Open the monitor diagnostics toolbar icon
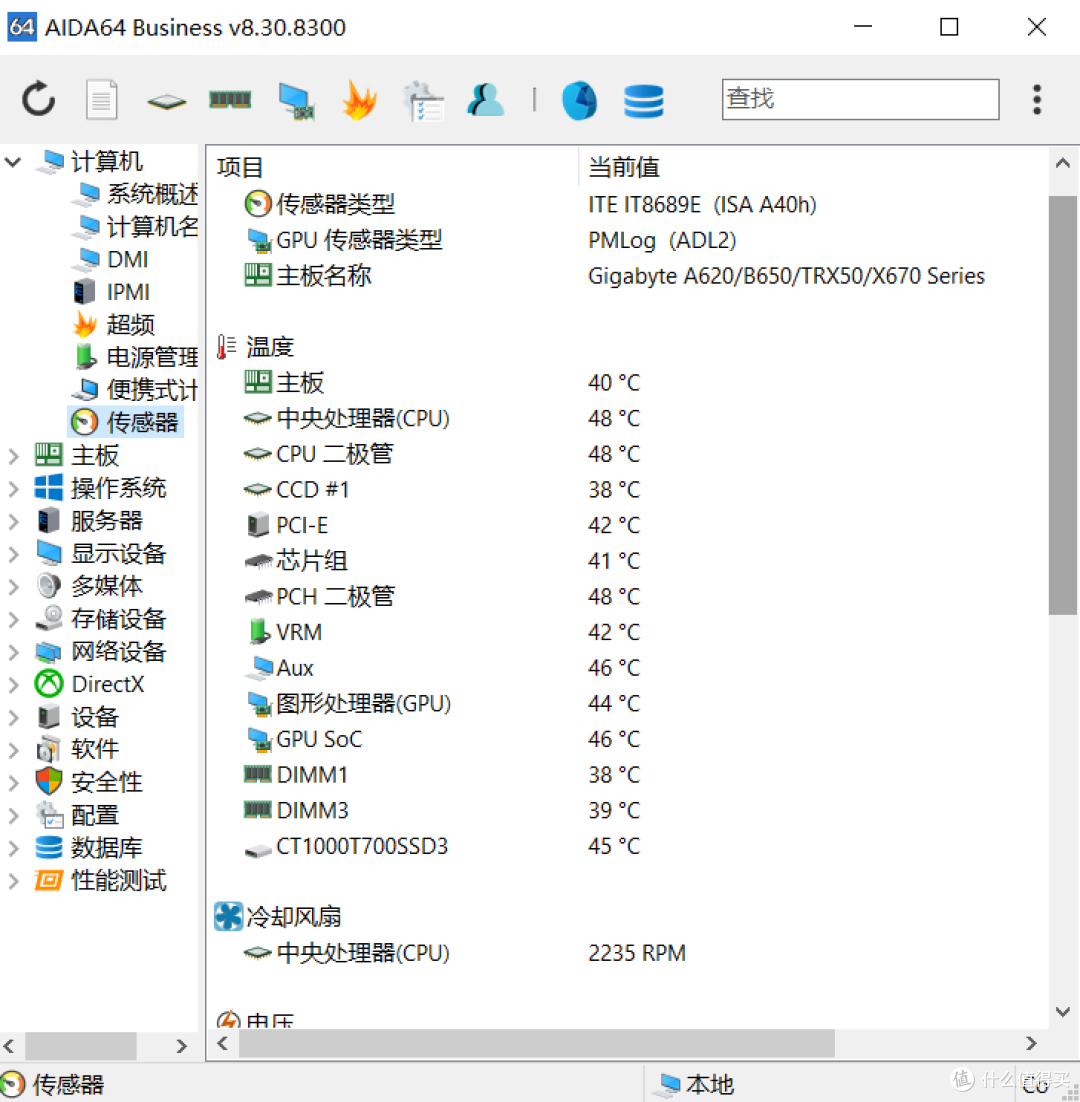Viewport: 1080px width, 1102px height. click(296, 101)
